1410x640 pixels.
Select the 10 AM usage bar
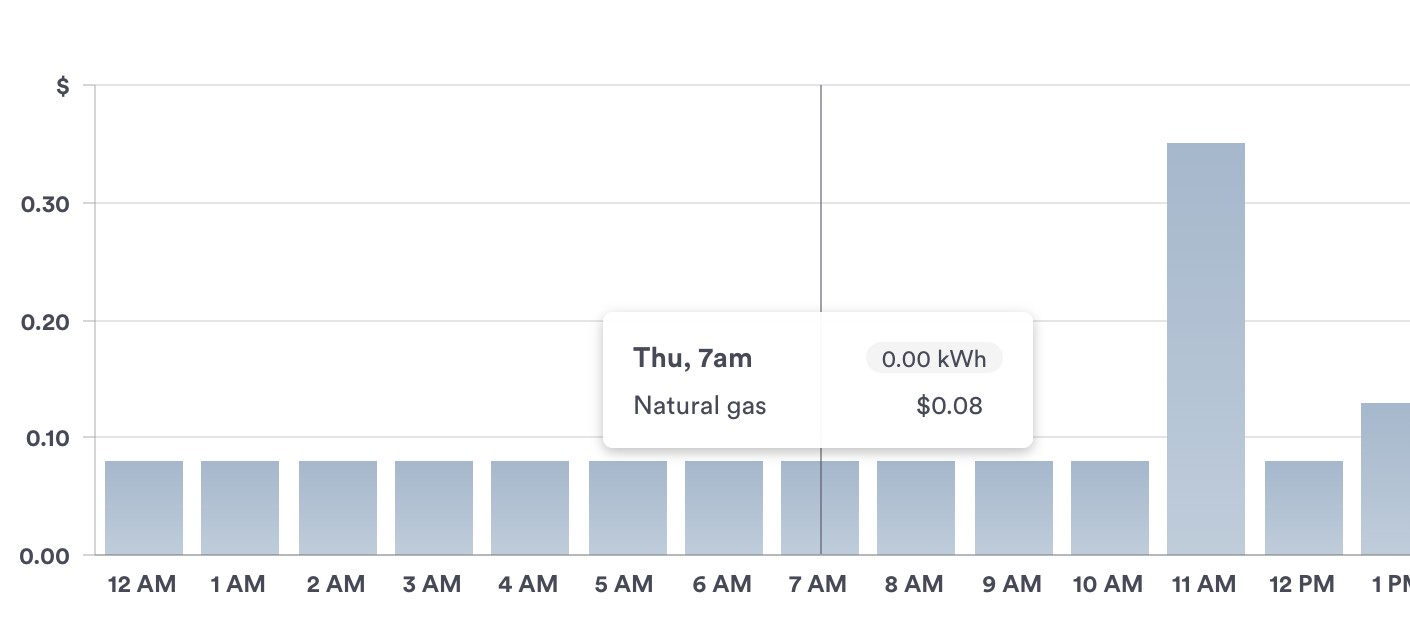1110,507
